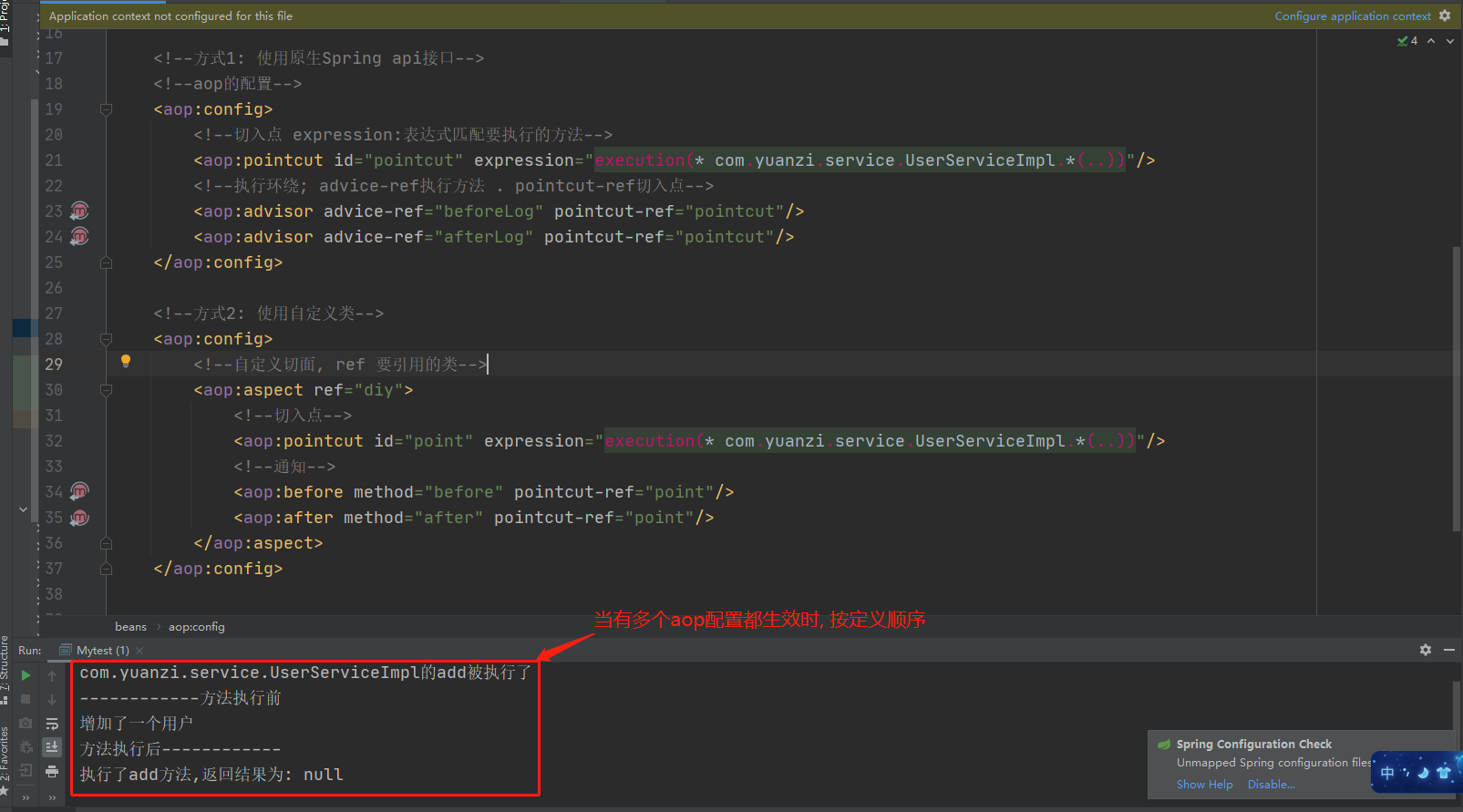Click execution expression on line 21
The image size is (1463, 812).
(x=860, y=160)
